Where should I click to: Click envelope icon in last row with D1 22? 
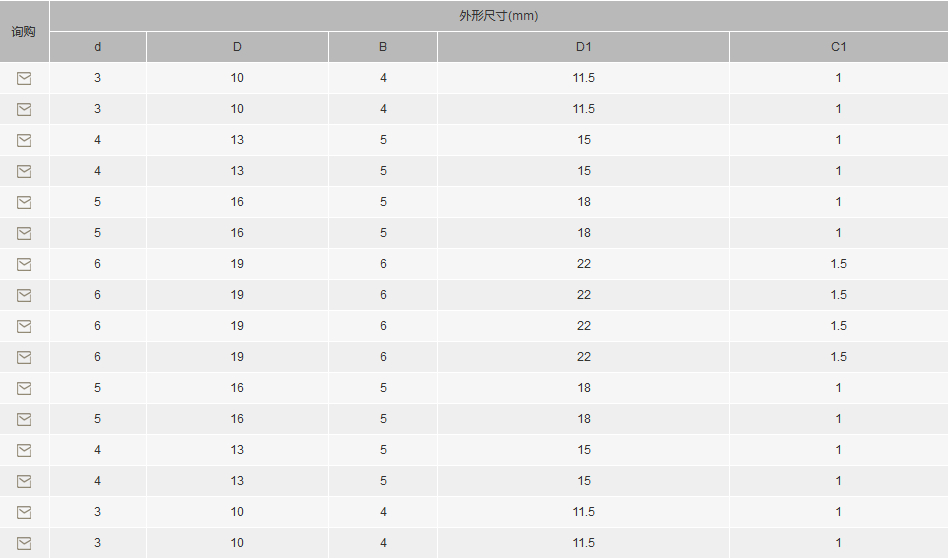tap(24, 357)
